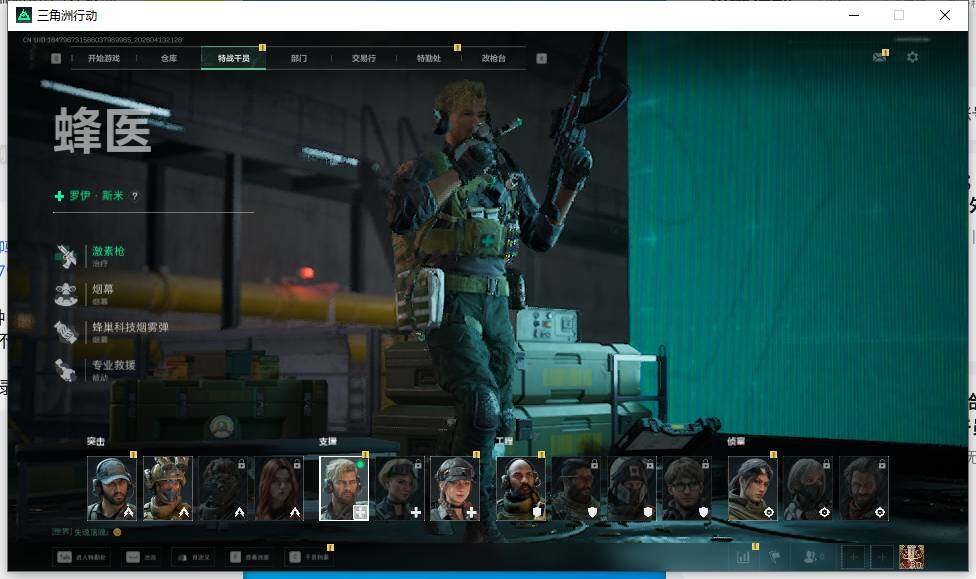Click the 进入特勤处 button
Image resolution: width=976 pixels, height=579 pixels.
85,557
